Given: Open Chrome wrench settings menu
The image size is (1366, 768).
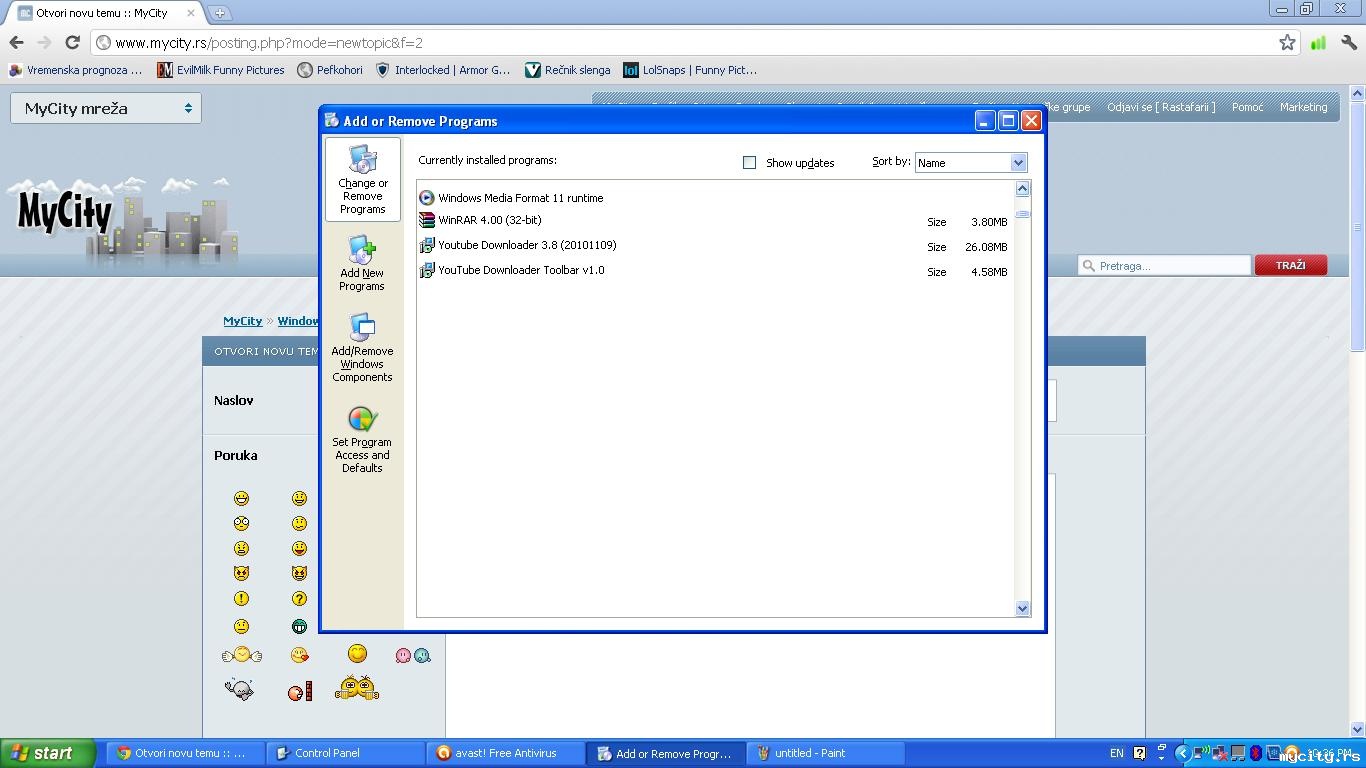Looking at the screenshot, I should 1349,42.
